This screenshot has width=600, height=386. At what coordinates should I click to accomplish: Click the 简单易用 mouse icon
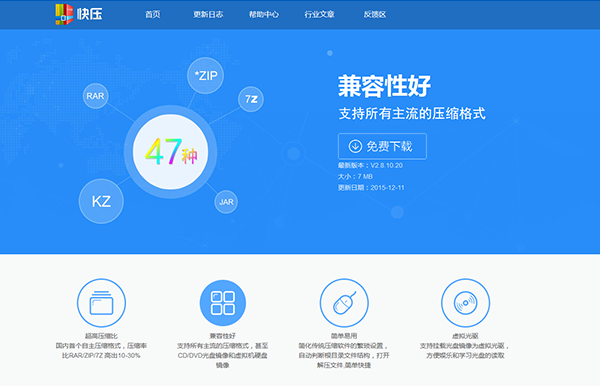coord(344,303)
